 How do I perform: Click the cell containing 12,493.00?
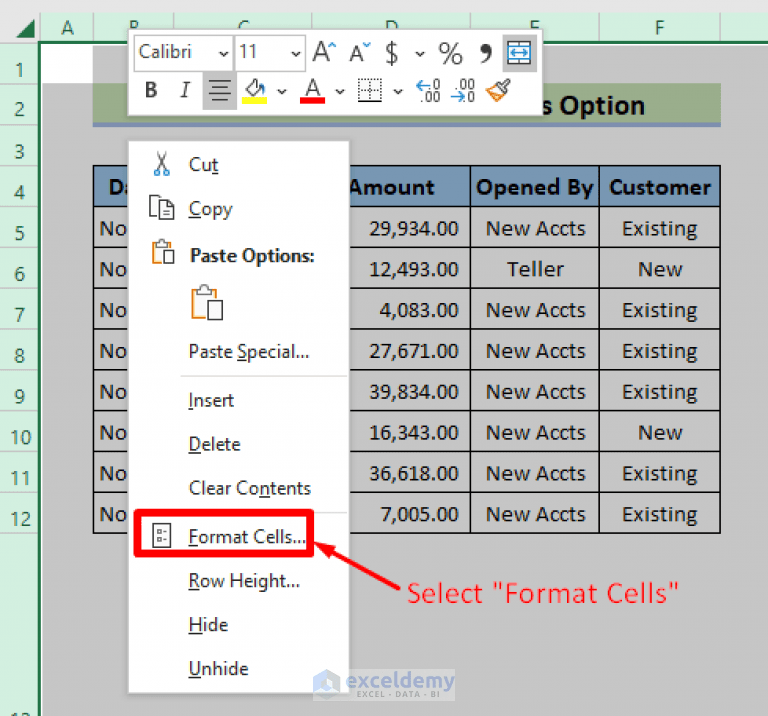[409, 269]
